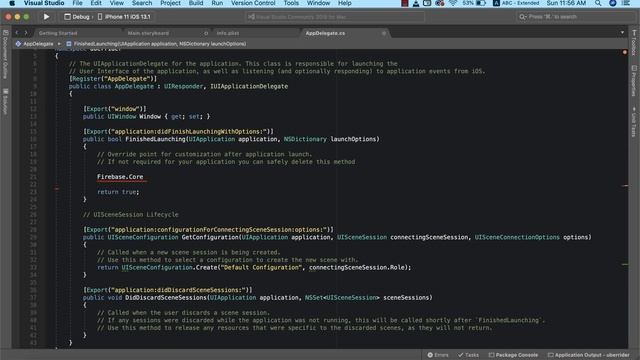
Task: Close the AppDelegate.cs tab
Action: tap(384, 33)
